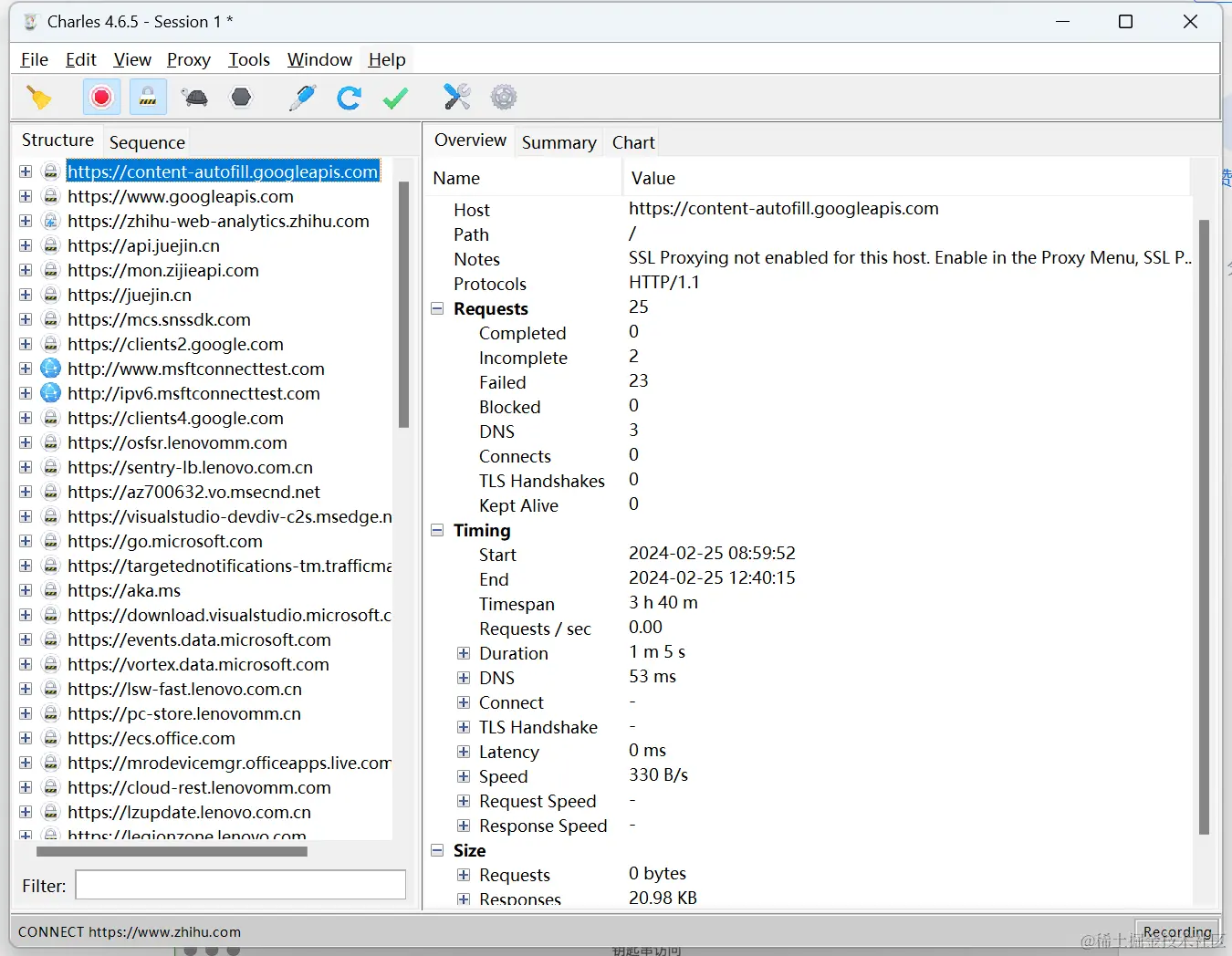Viewport: 1232px width, 956px height.
Task: Click the padlock icon beside https://mcs.snssdk.com
Action: (51, 319)
